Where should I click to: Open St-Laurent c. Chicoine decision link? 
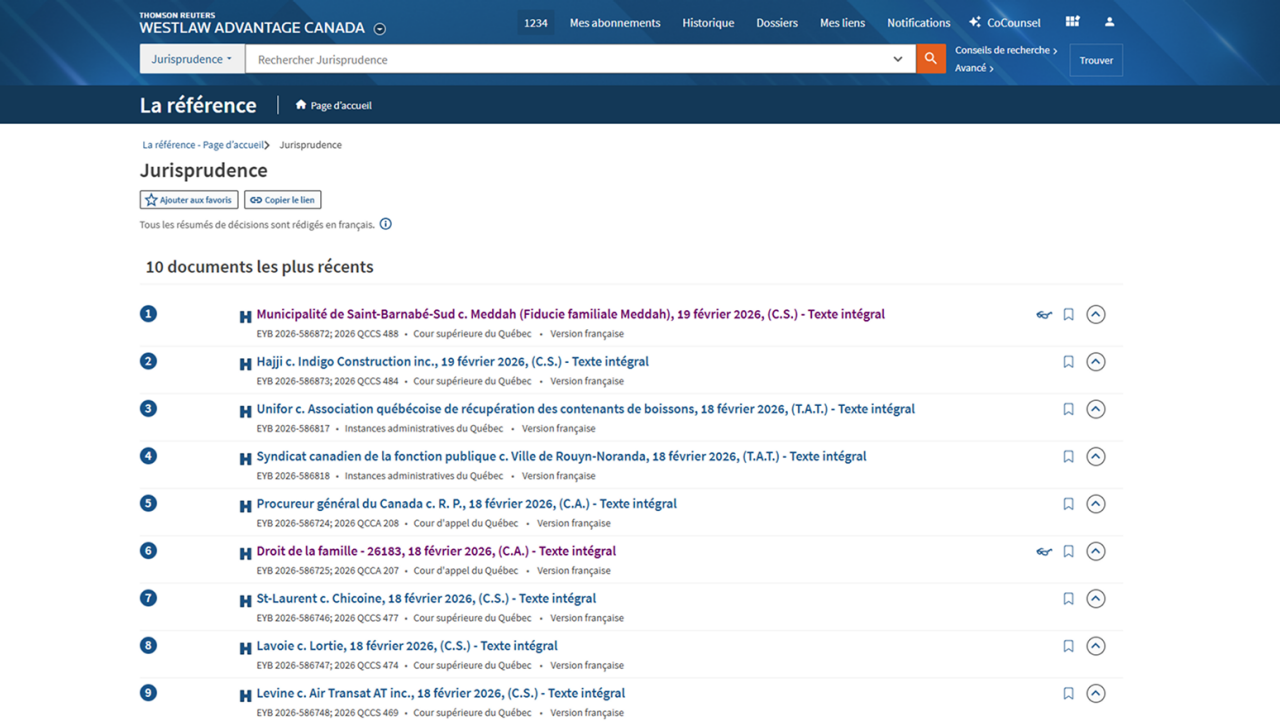click(x=426, y=598)
